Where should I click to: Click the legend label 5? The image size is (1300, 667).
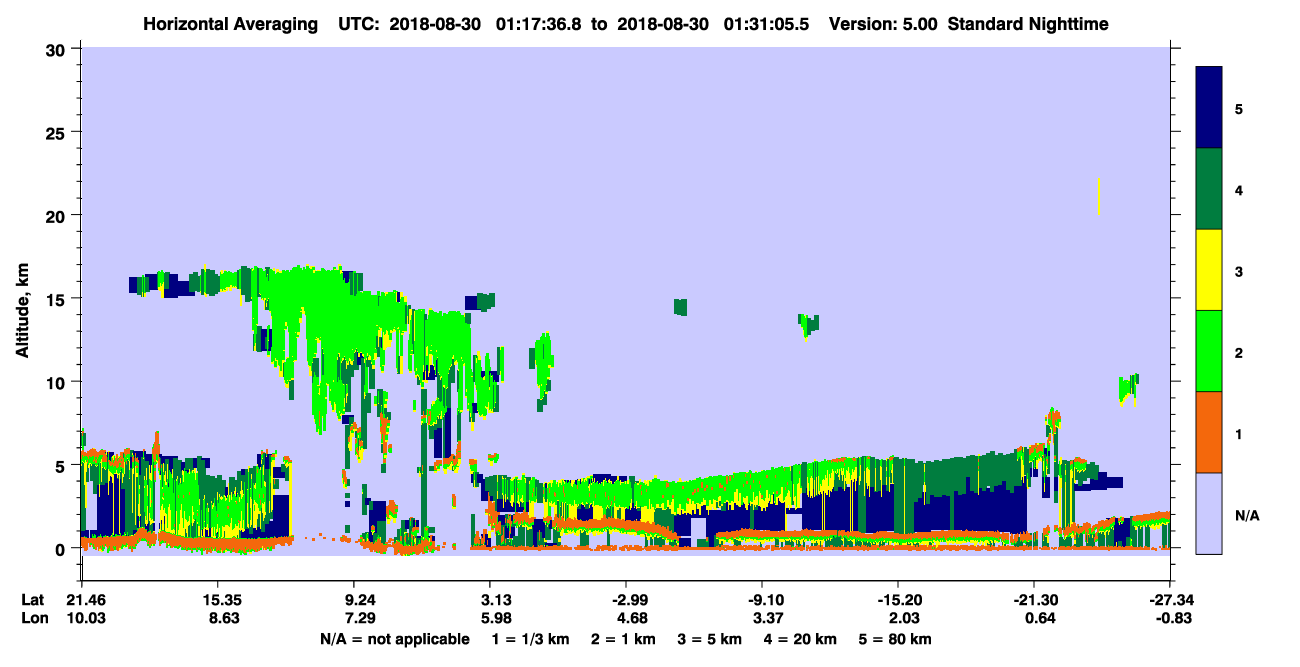pyautogui.click(x=1239, y=108)
